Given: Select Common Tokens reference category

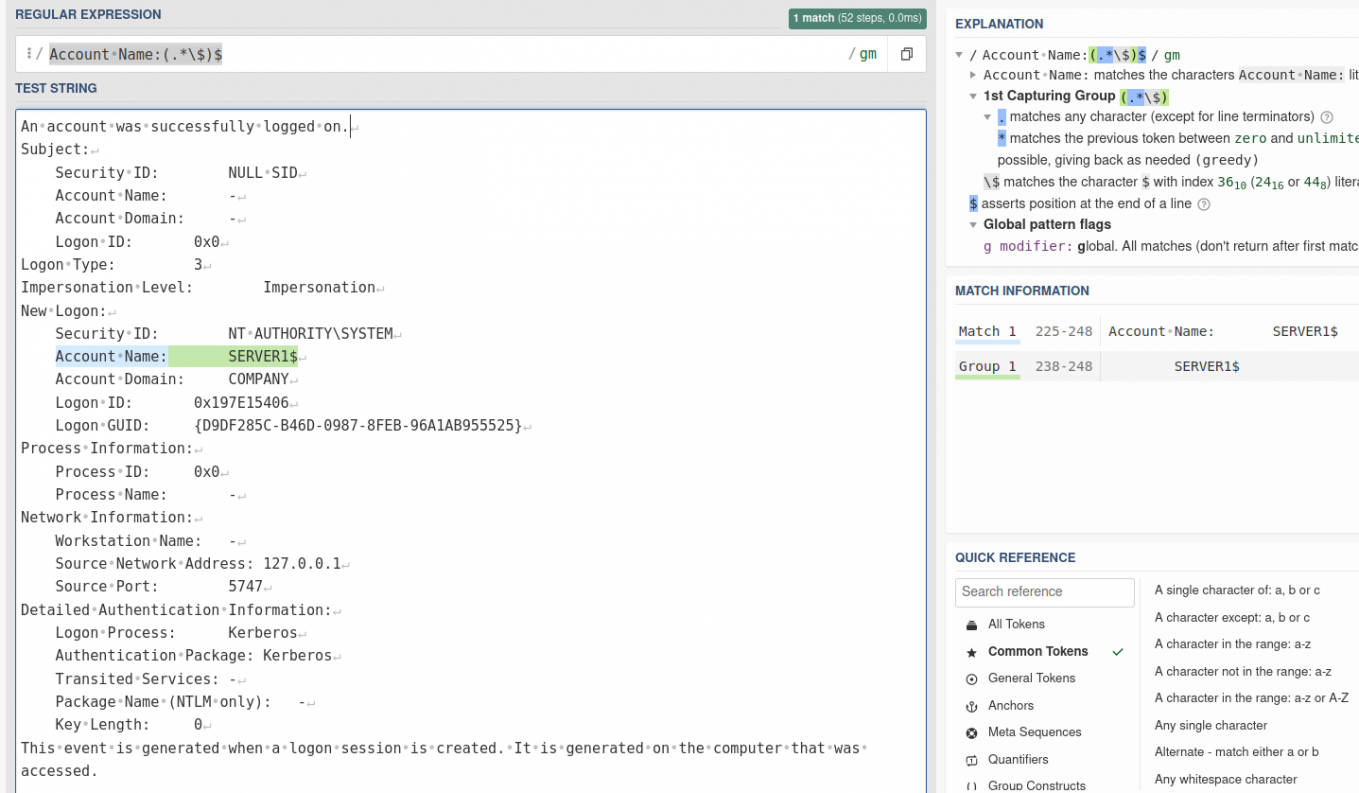Looking at the screenshot, I should [x=1037, y=651].
